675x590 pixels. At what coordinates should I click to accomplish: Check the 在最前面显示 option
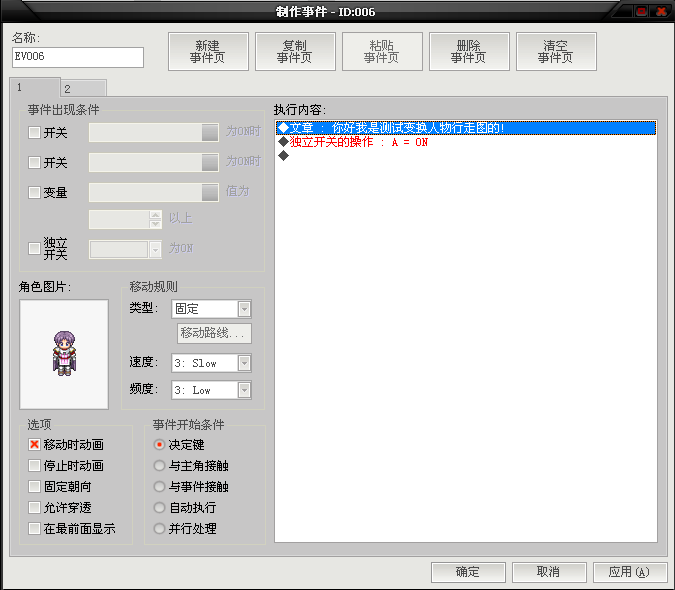pos(34,528)
